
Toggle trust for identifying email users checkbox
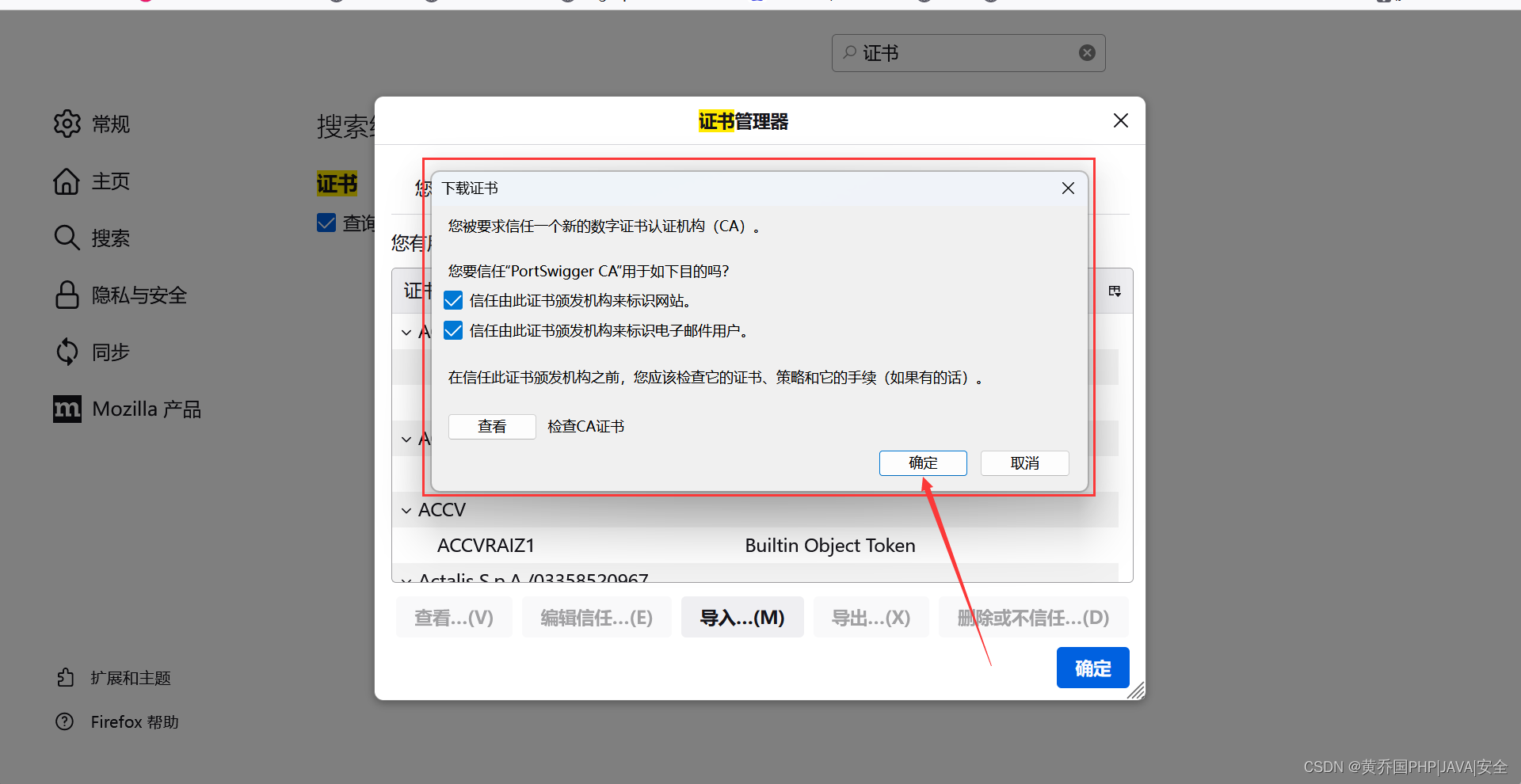[x=453, y=330]
